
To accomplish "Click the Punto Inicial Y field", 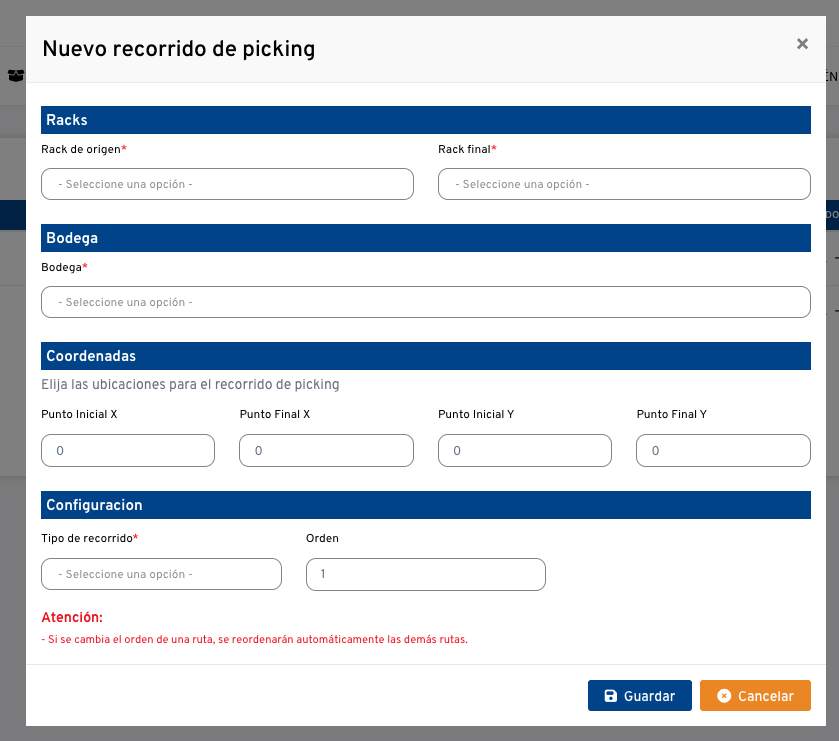I will tap(524, 450).
